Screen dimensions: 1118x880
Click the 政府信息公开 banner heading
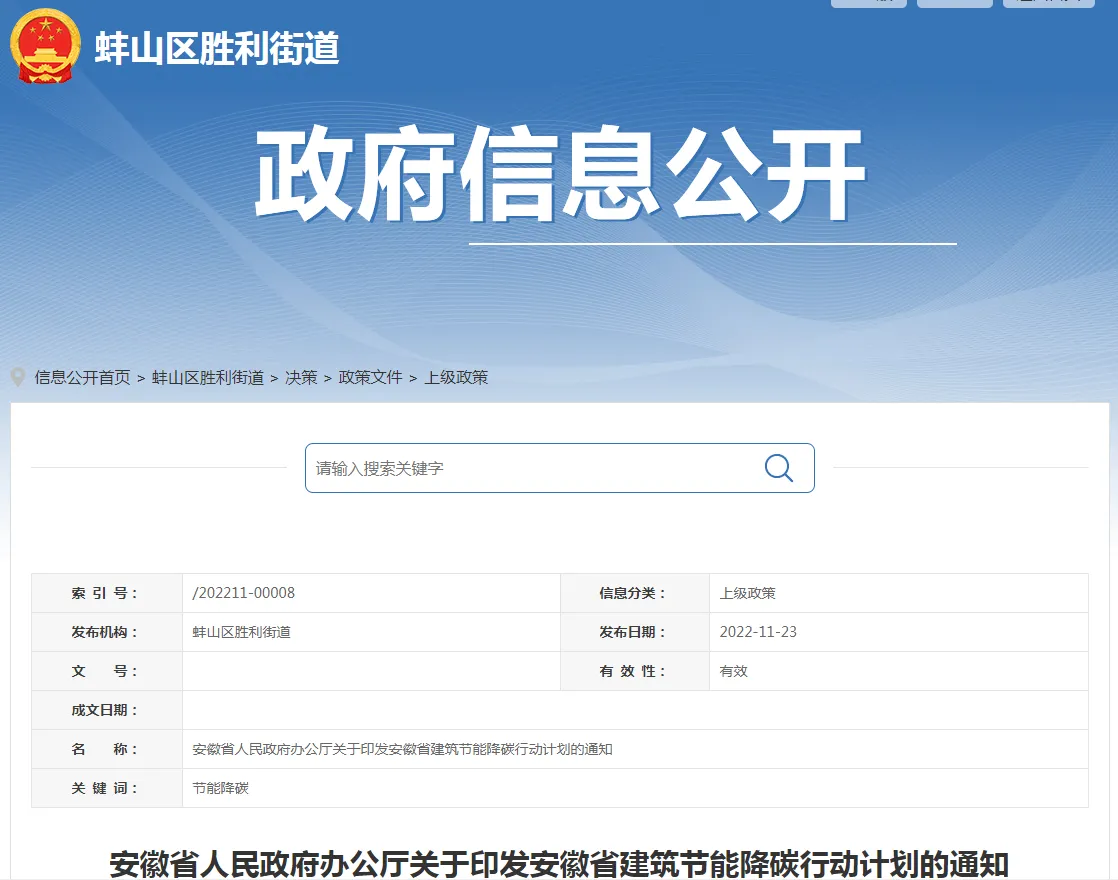560,173
